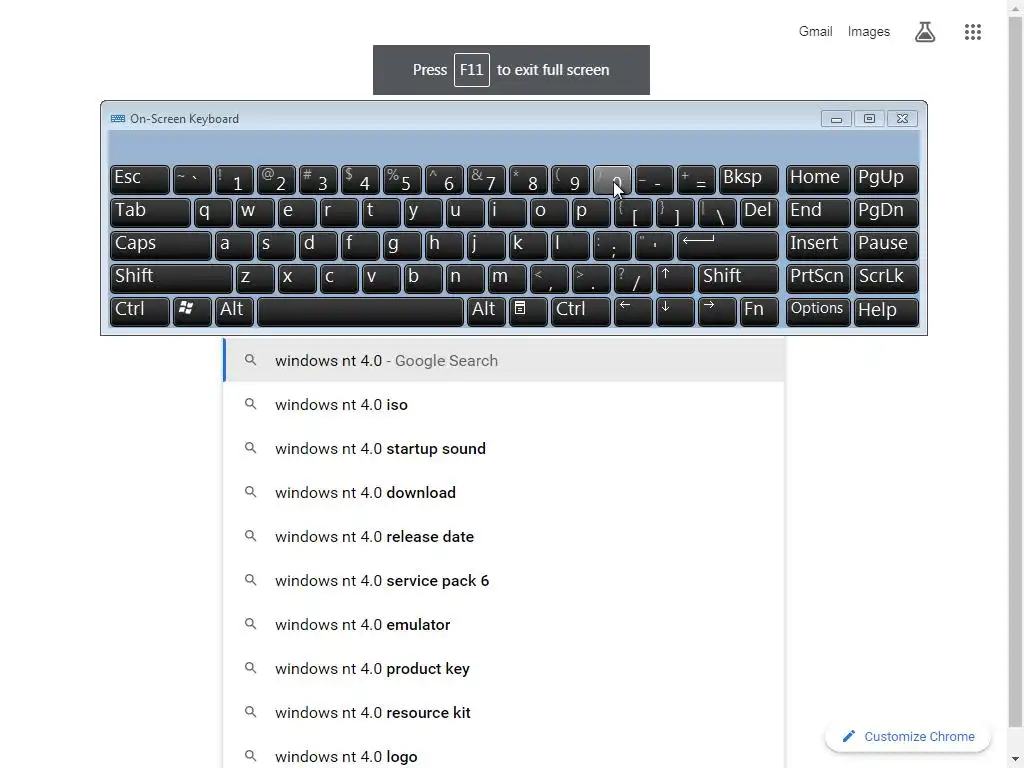Toggle the right Ctrl key

[581, 312]
